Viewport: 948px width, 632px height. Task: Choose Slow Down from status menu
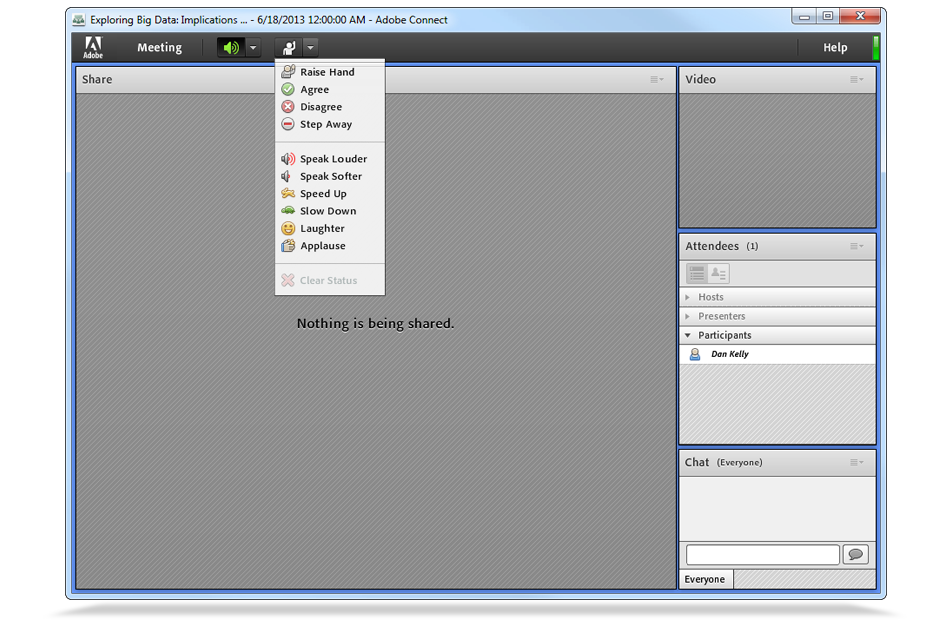(x=330, y=211)
